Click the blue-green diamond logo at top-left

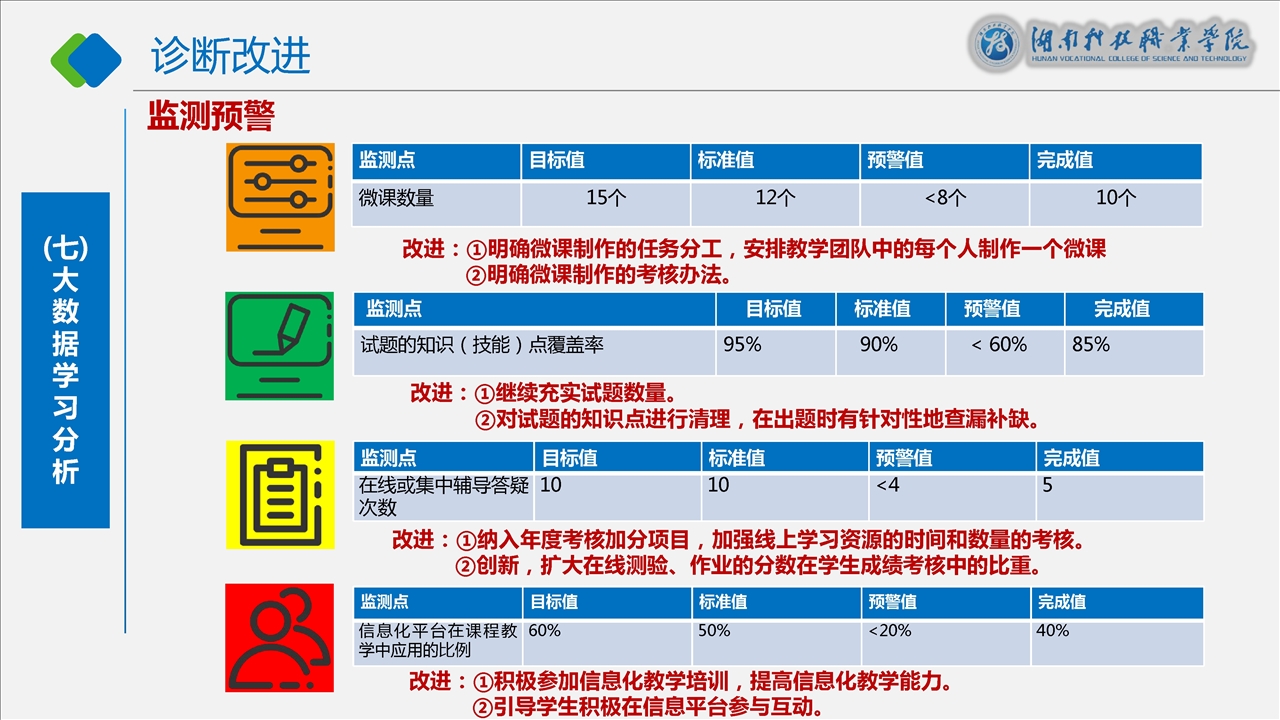click(x=86, y=60)
